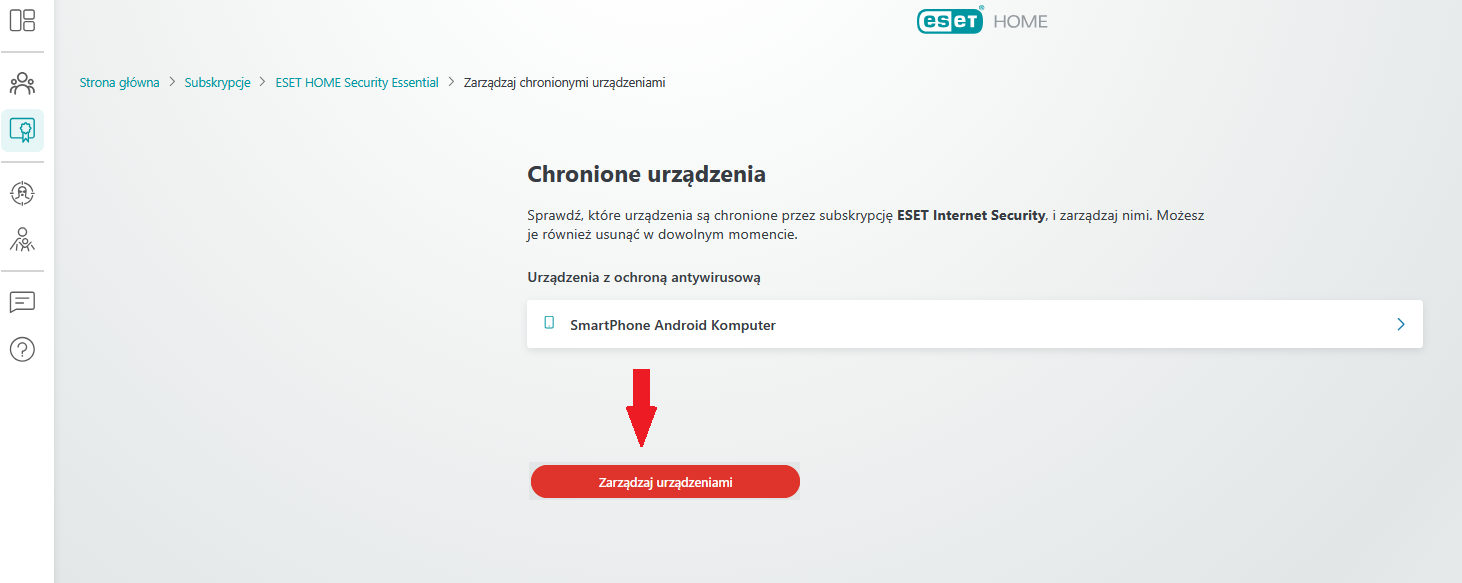
Task: Click Urządzenia z ochroną antywirusową label
Action: 644,277
